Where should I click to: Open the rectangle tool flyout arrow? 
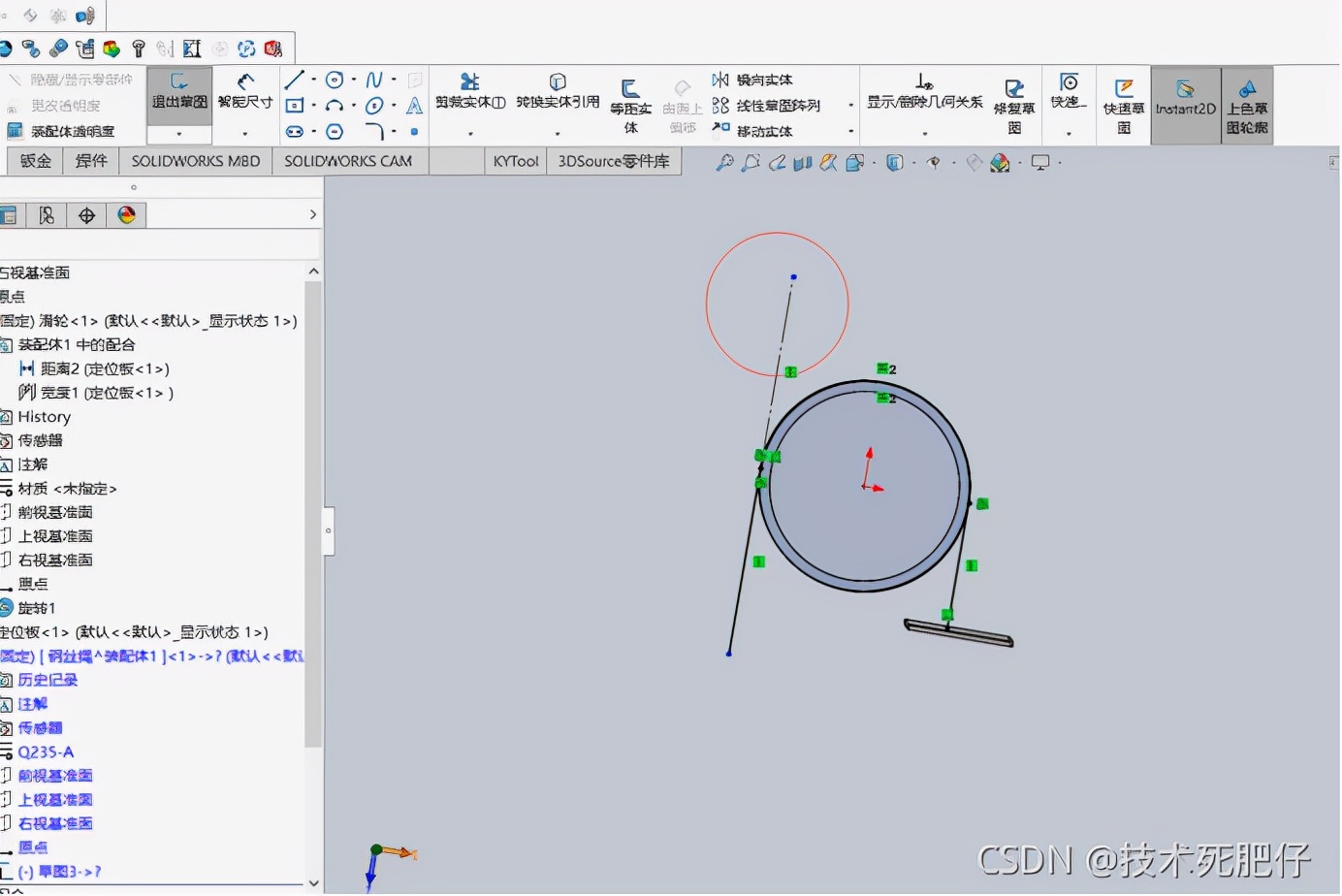tap(315, 106)
